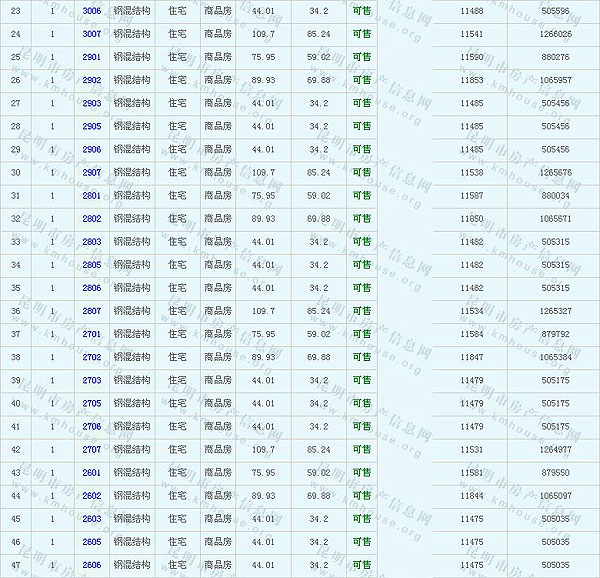This screenshot has height=578, width=600.
Task: Click total price 1266026 cell
Action: 555,34
